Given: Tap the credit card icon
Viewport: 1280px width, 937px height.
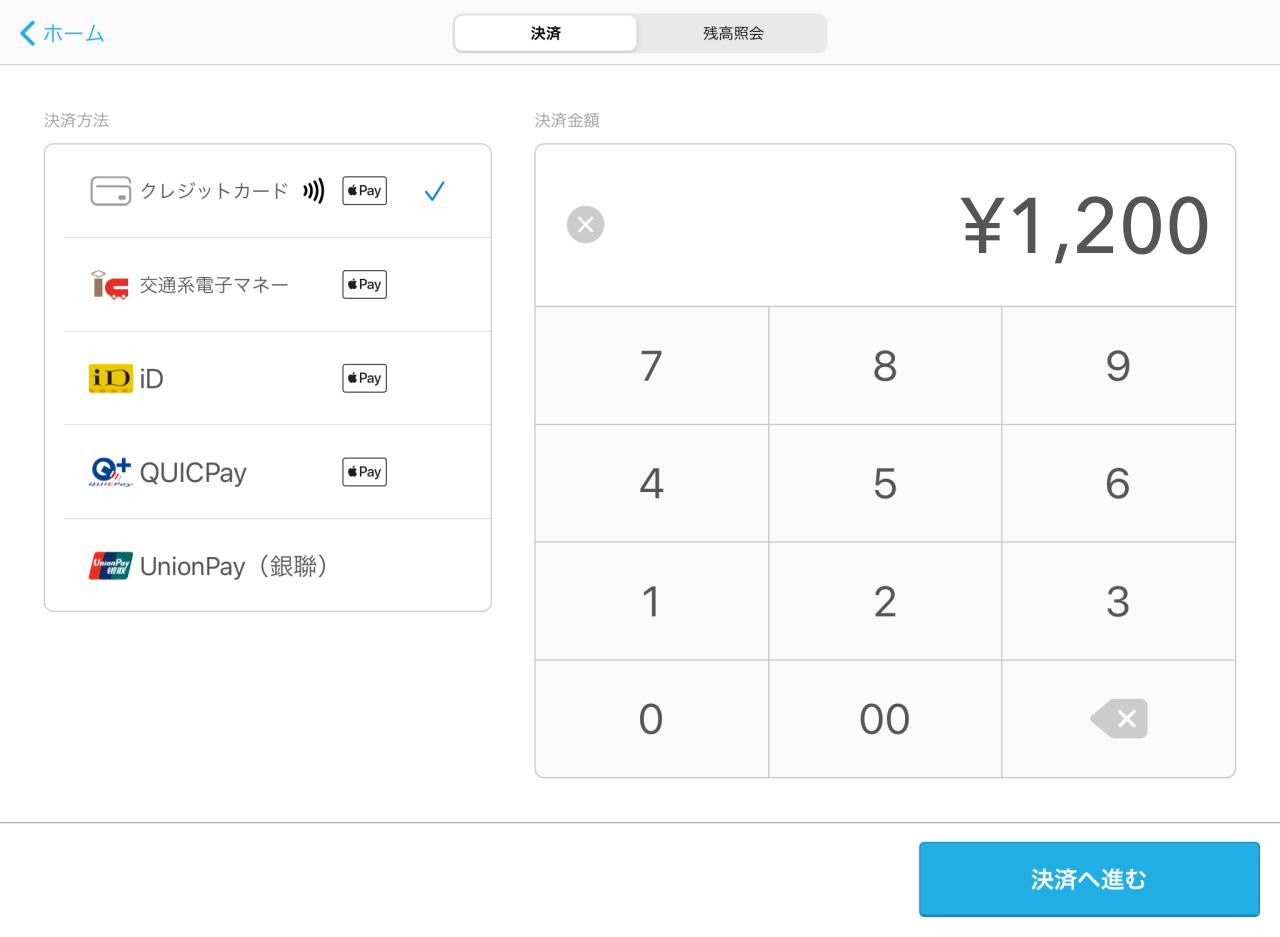Looking at the screenshot, I should tap(111, 191).
